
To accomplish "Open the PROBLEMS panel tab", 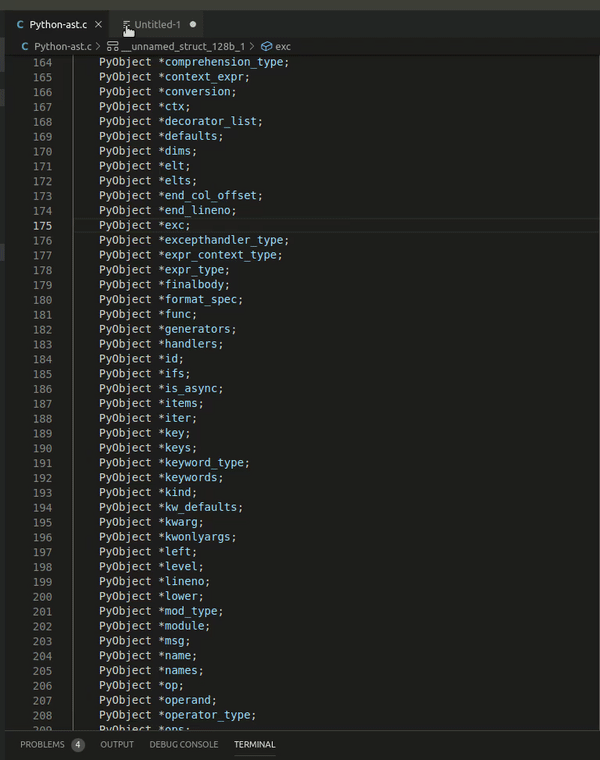I will pyautogui.click(x=42, y=744).
